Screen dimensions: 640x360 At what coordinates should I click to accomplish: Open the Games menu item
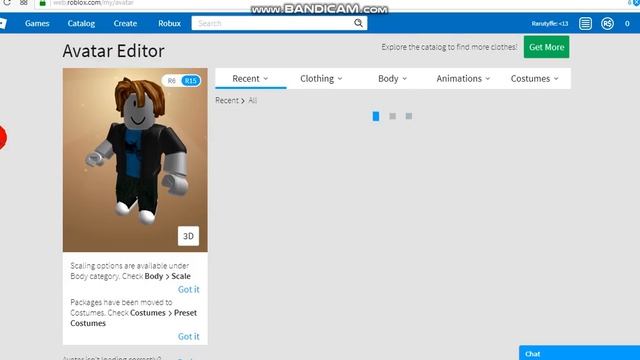pyautogui.click(x=37, y=24)
